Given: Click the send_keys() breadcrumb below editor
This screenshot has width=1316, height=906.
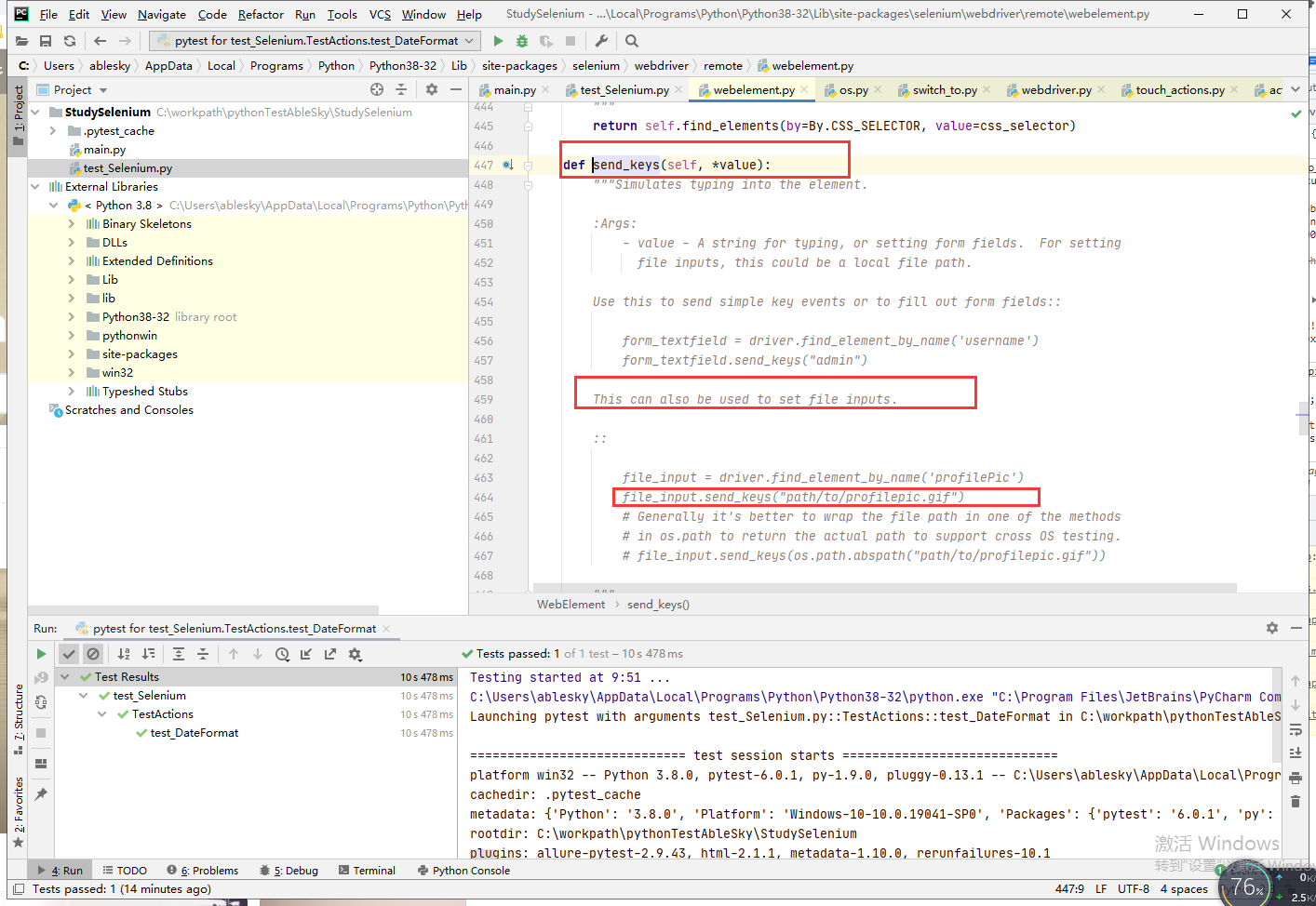Looking at the screenshot, I should click(658, 605).
